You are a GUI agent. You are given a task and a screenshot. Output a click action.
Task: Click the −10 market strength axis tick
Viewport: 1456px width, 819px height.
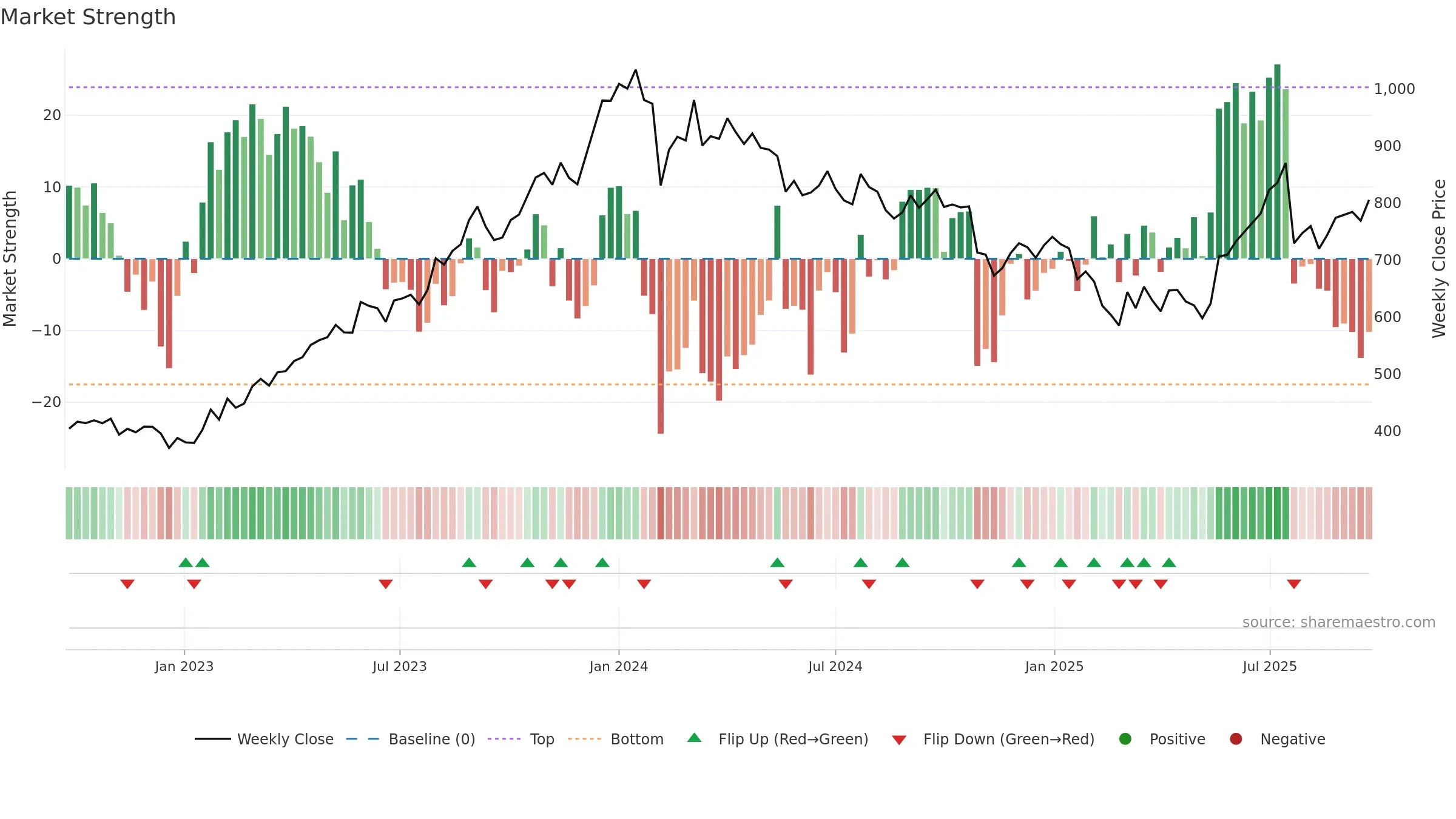coord(47,331)
